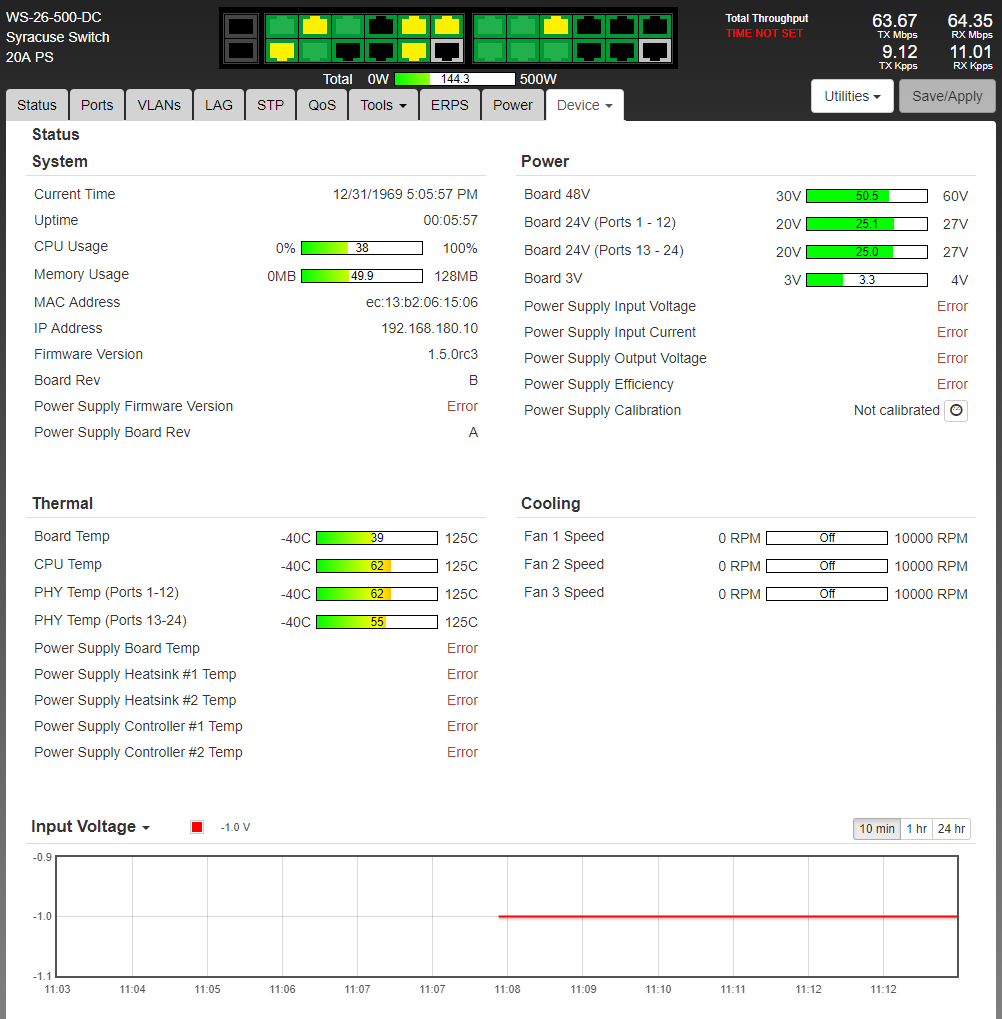Select the only yellow port in right port block

point(556,26)
